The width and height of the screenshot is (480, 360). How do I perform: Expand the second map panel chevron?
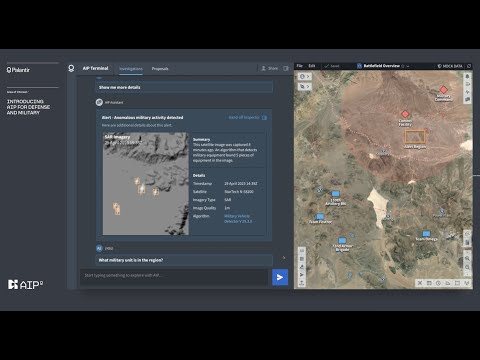tap(308, 87)
